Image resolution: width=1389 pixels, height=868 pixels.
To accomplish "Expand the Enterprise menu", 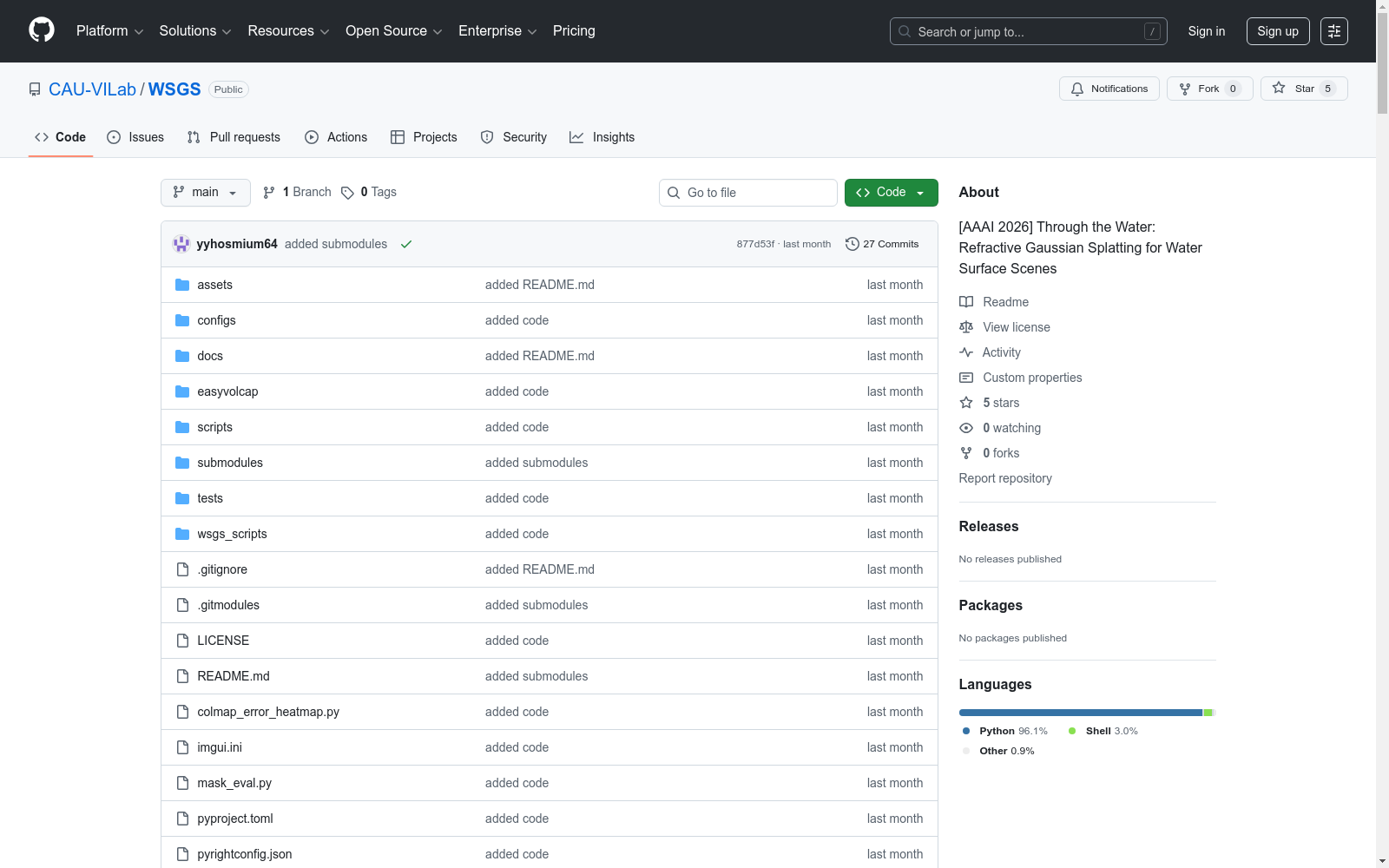I will coord(497,31).
